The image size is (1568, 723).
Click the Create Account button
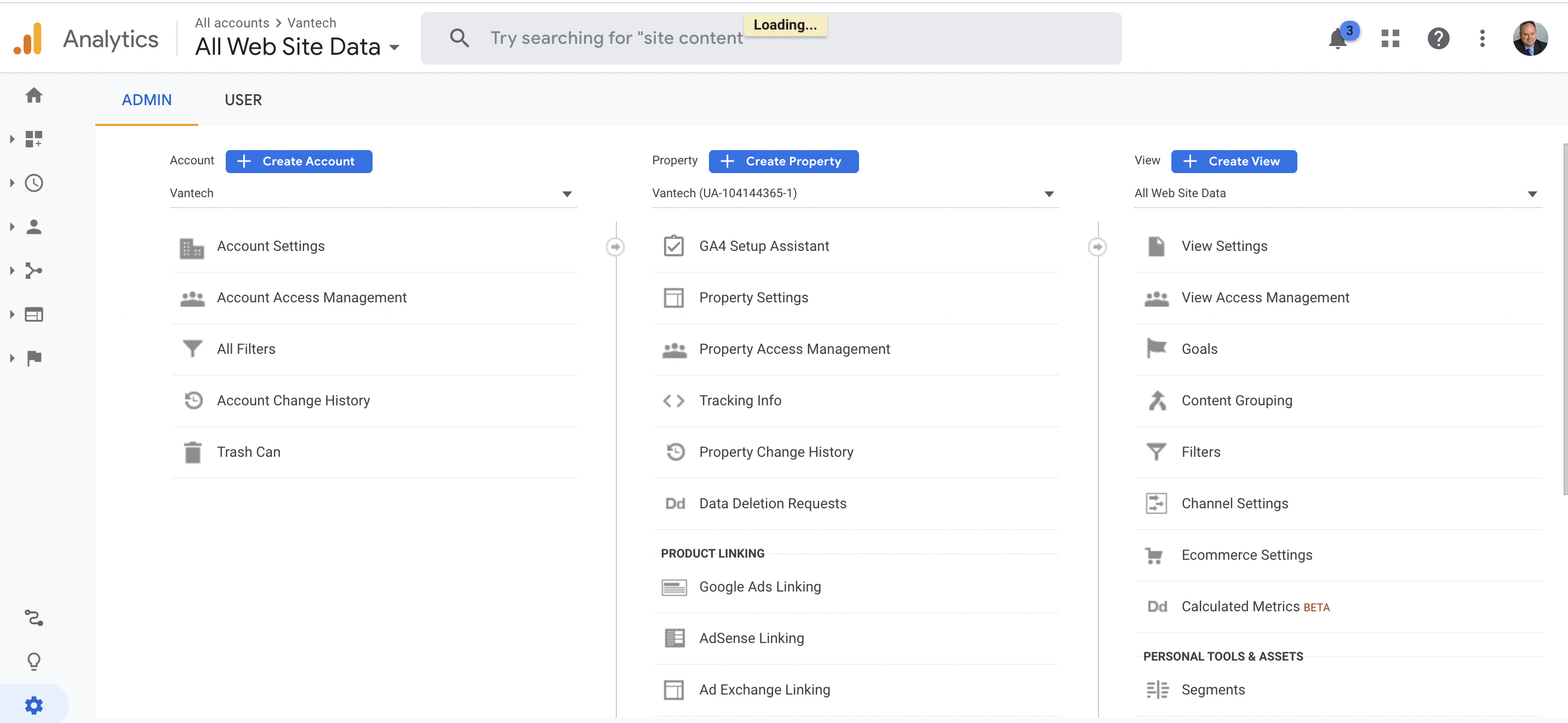coord(299,161)
